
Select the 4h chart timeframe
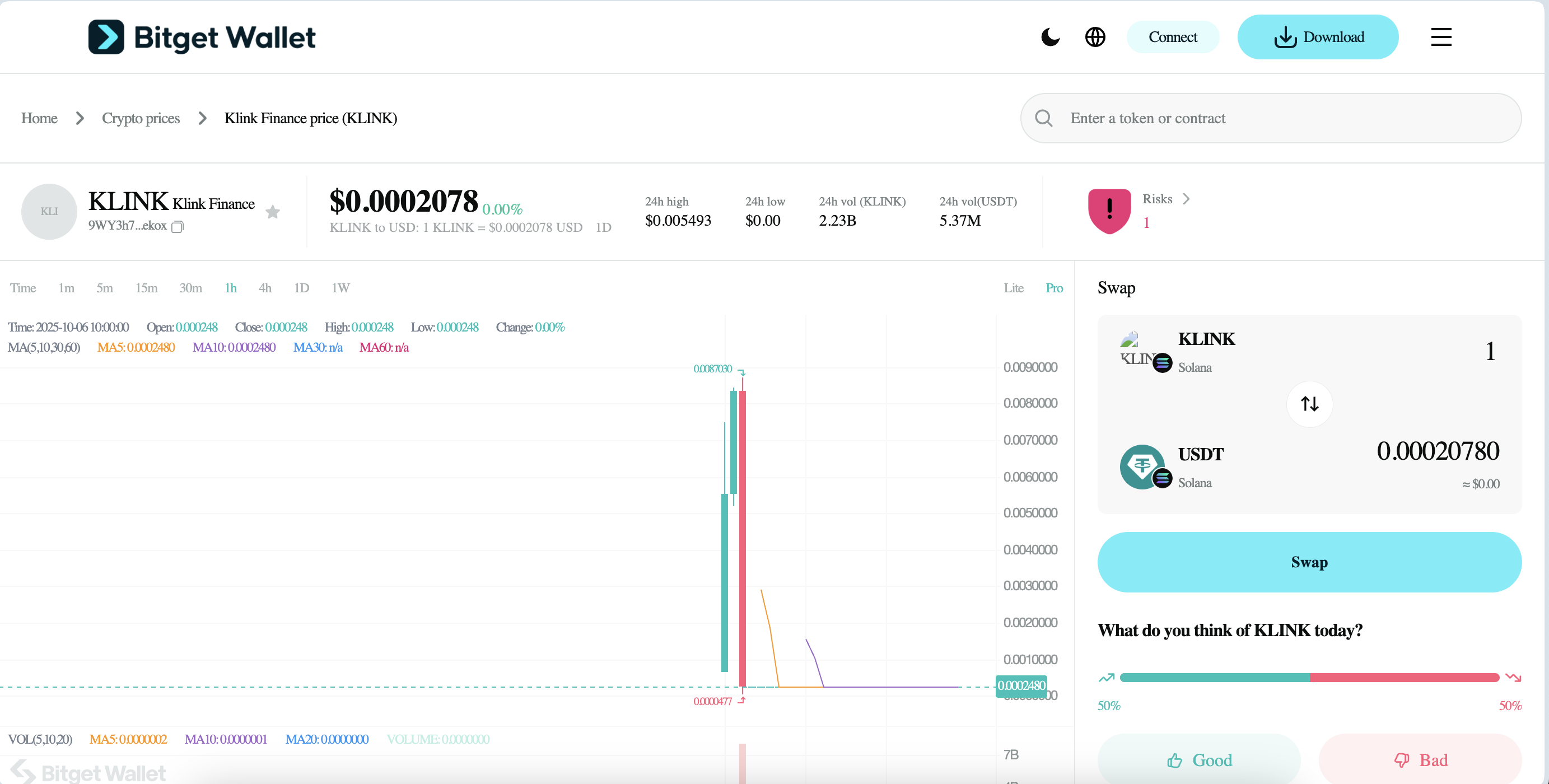pyautogui.click(x=265, y=288)
